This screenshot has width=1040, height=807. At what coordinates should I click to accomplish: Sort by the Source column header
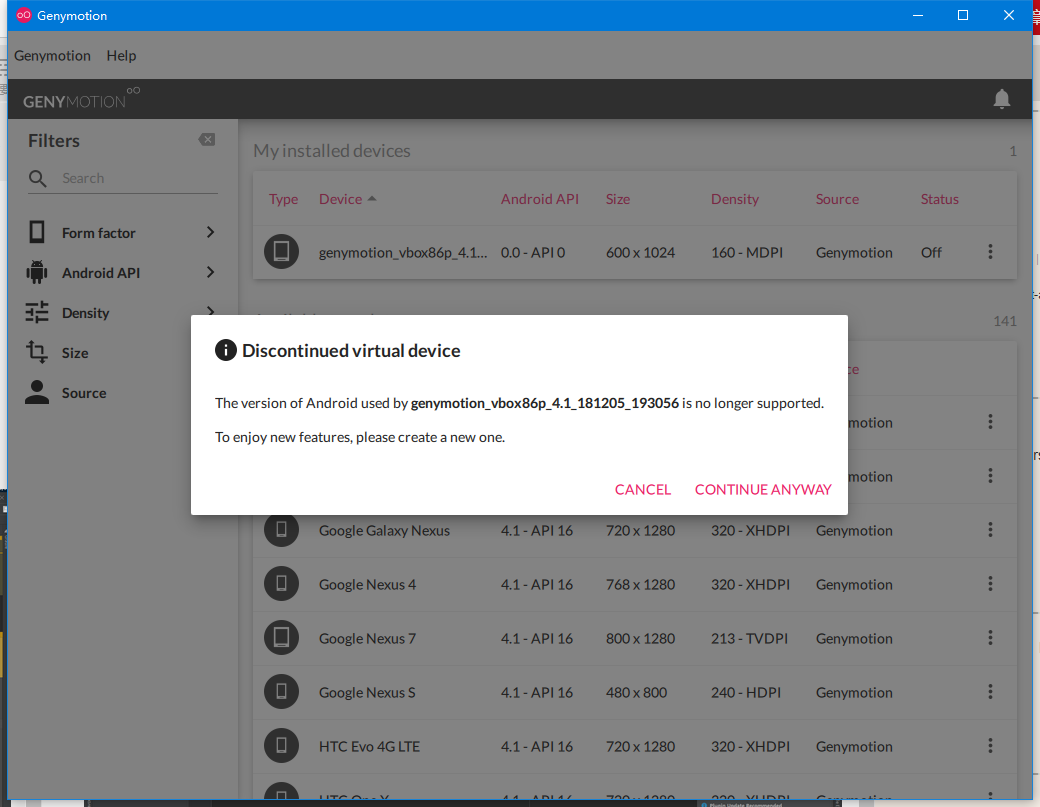[837, 199]
